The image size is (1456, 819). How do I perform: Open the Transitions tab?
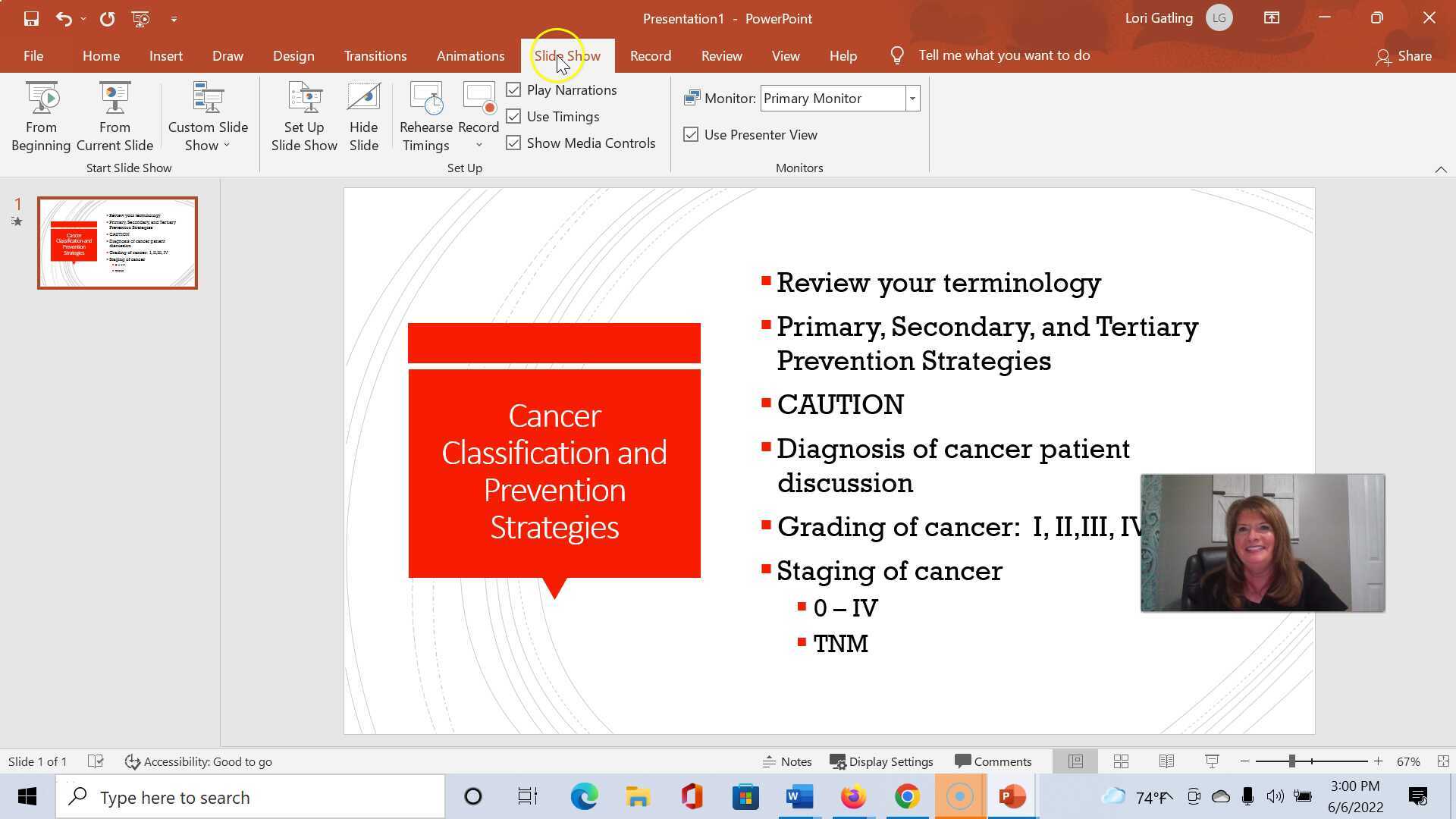click(375, 55)
